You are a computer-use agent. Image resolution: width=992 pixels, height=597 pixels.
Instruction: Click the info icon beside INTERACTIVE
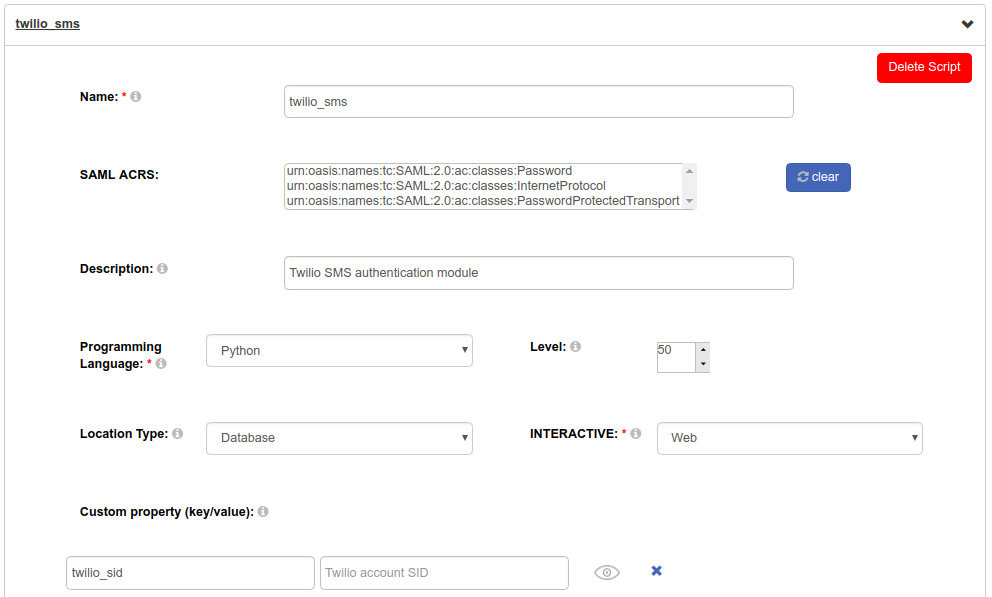(636, 433)
